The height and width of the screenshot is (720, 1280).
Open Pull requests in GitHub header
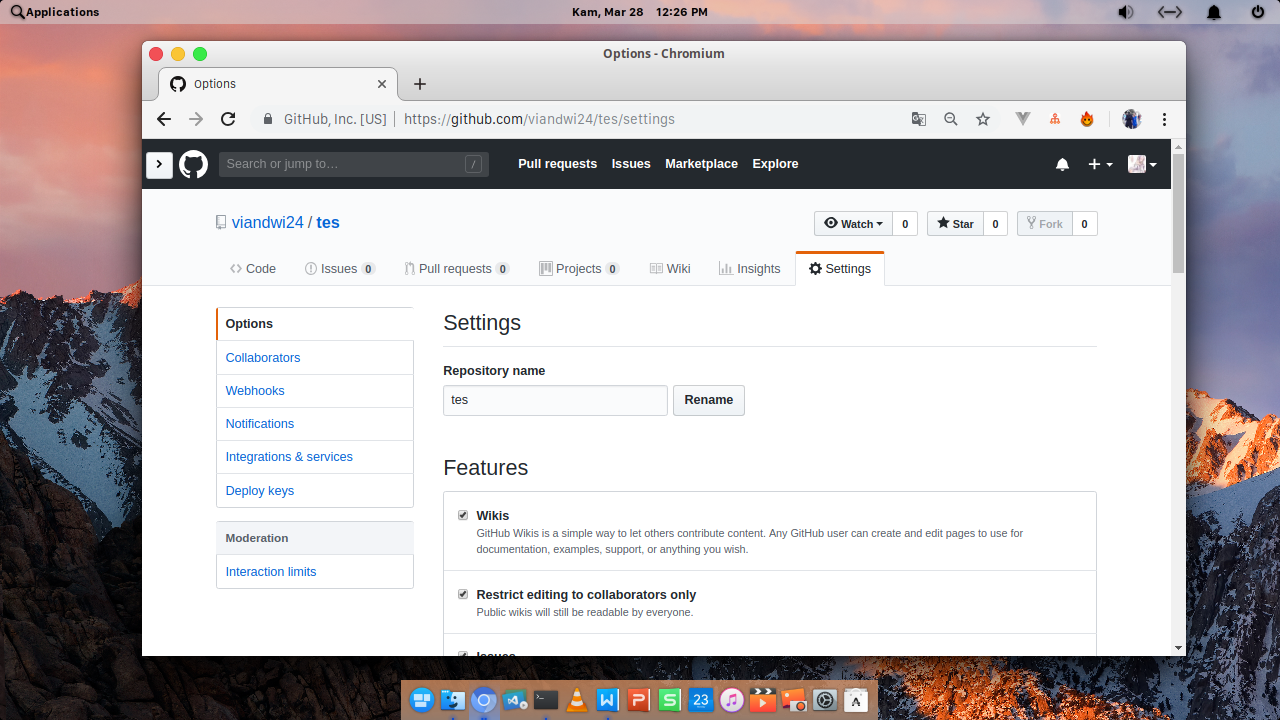(557, 164)
